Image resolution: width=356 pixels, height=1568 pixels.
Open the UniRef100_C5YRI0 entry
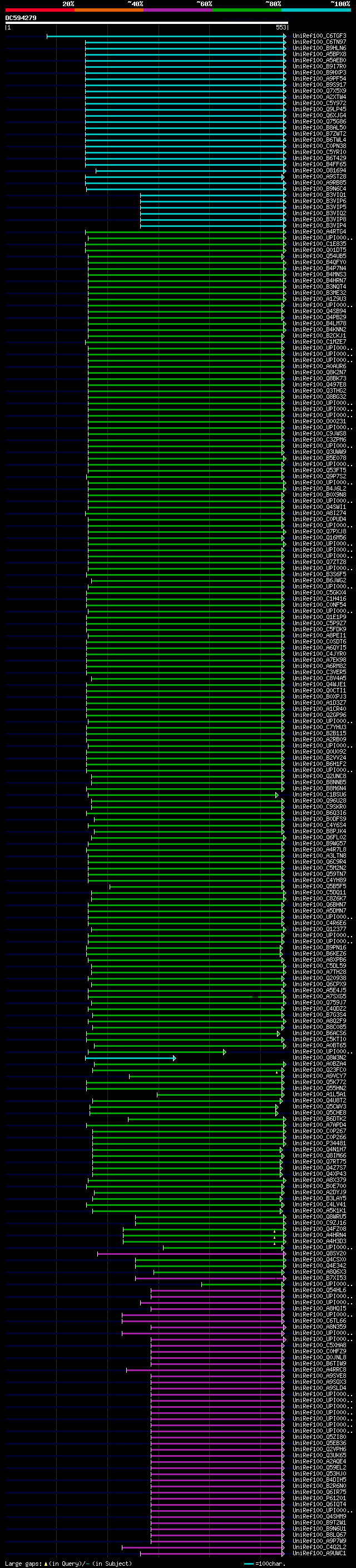pos(319,152)
